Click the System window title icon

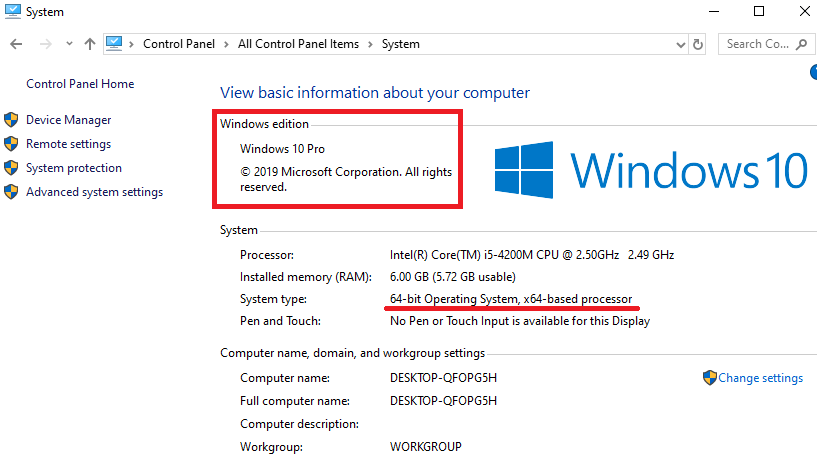tap(13, 11)
